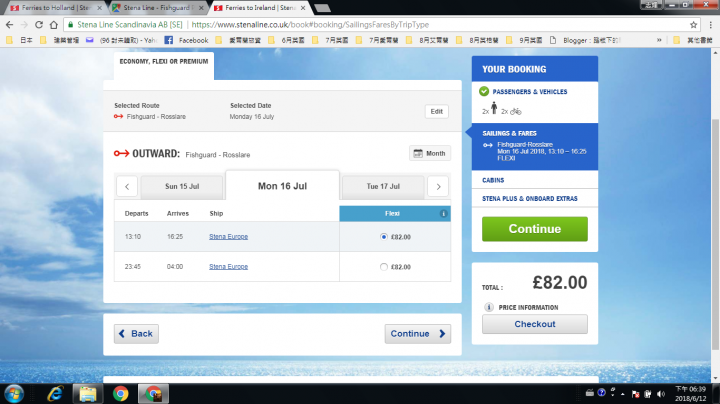Open Chrome three-dot menu
720x404 pixels.
[x=711, y=25]
